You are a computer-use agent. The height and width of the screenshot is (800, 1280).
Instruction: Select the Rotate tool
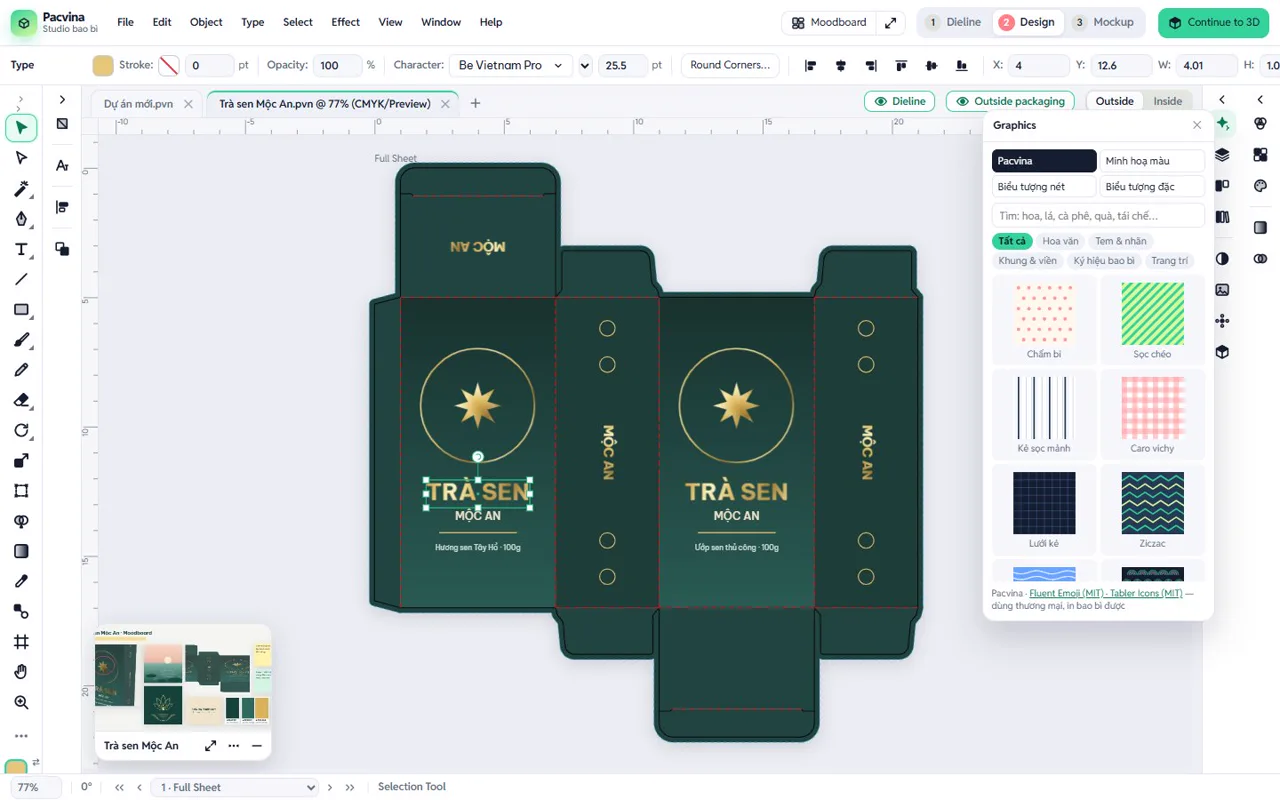click(21, 430)
